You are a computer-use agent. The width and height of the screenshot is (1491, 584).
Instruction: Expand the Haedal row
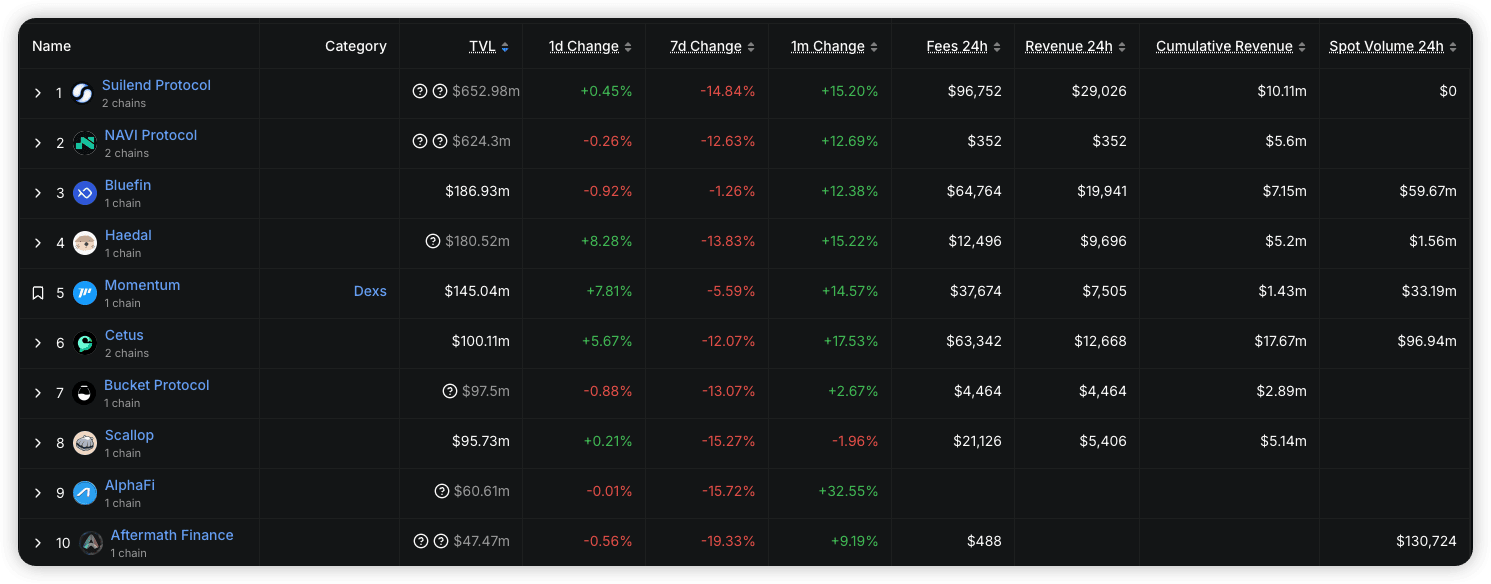(x=38, y=243)
